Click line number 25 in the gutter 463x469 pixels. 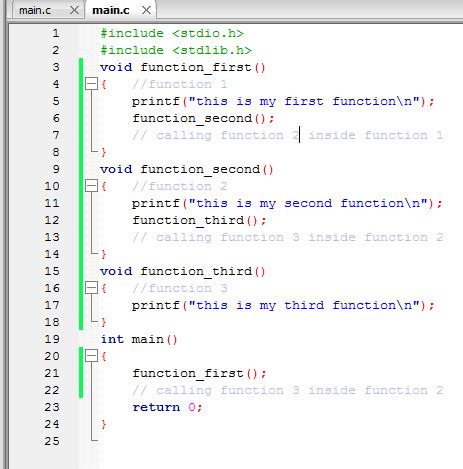[x=52, y=441]
